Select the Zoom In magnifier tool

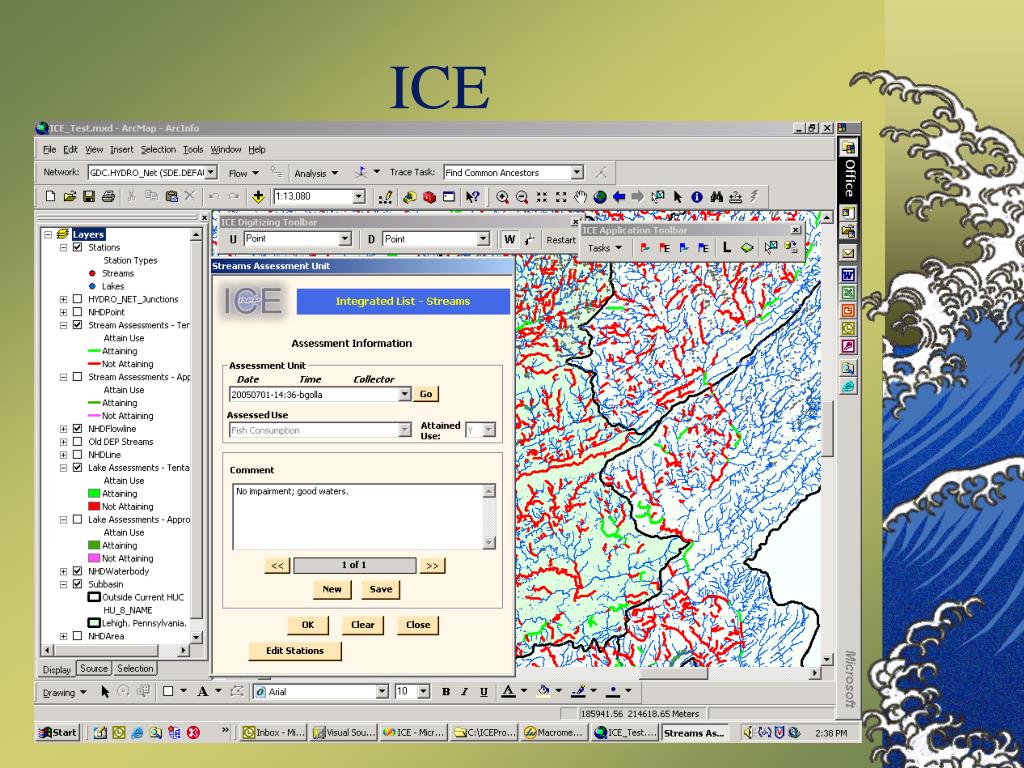[x=502, y=197]
